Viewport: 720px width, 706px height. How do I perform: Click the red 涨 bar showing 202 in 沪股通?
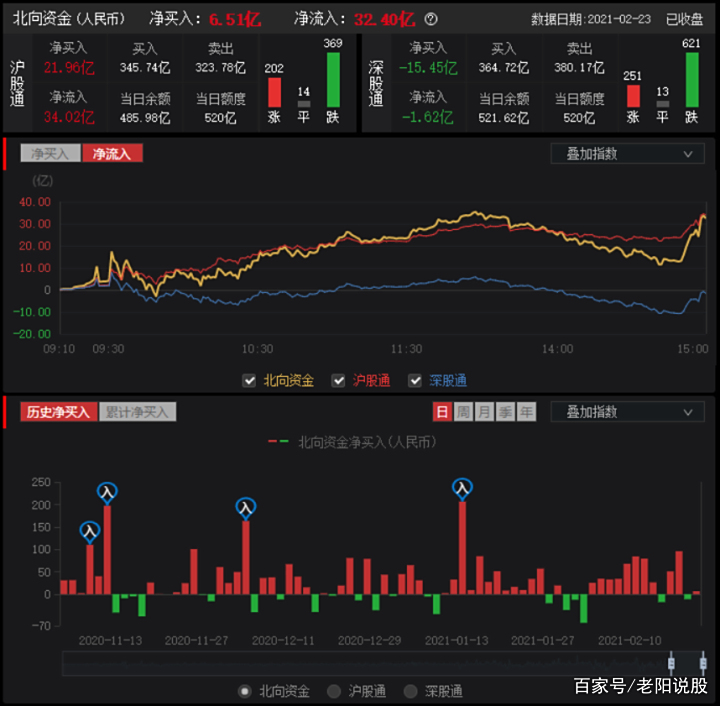click(274, 93)
